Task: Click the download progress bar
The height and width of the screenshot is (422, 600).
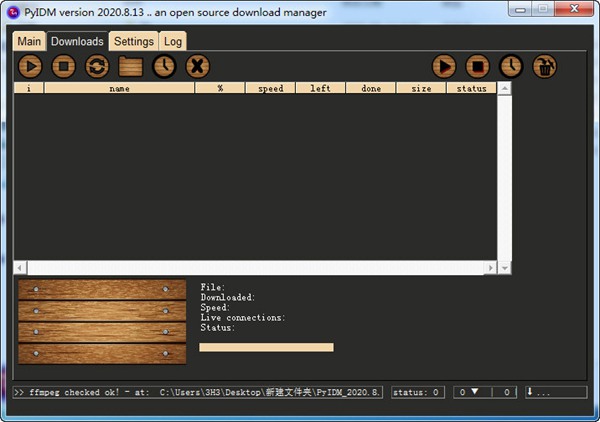Action: tap(266, 347)
